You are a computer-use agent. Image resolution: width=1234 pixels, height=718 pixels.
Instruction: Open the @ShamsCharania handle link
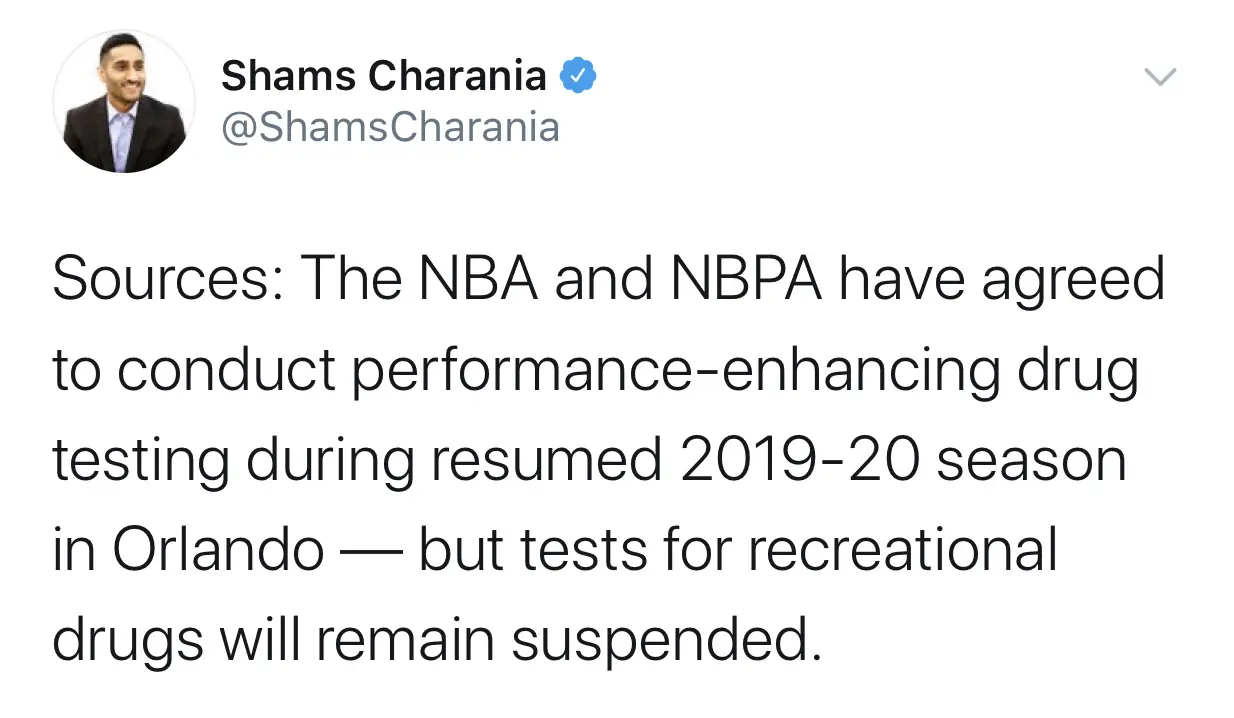coord(390,127)
